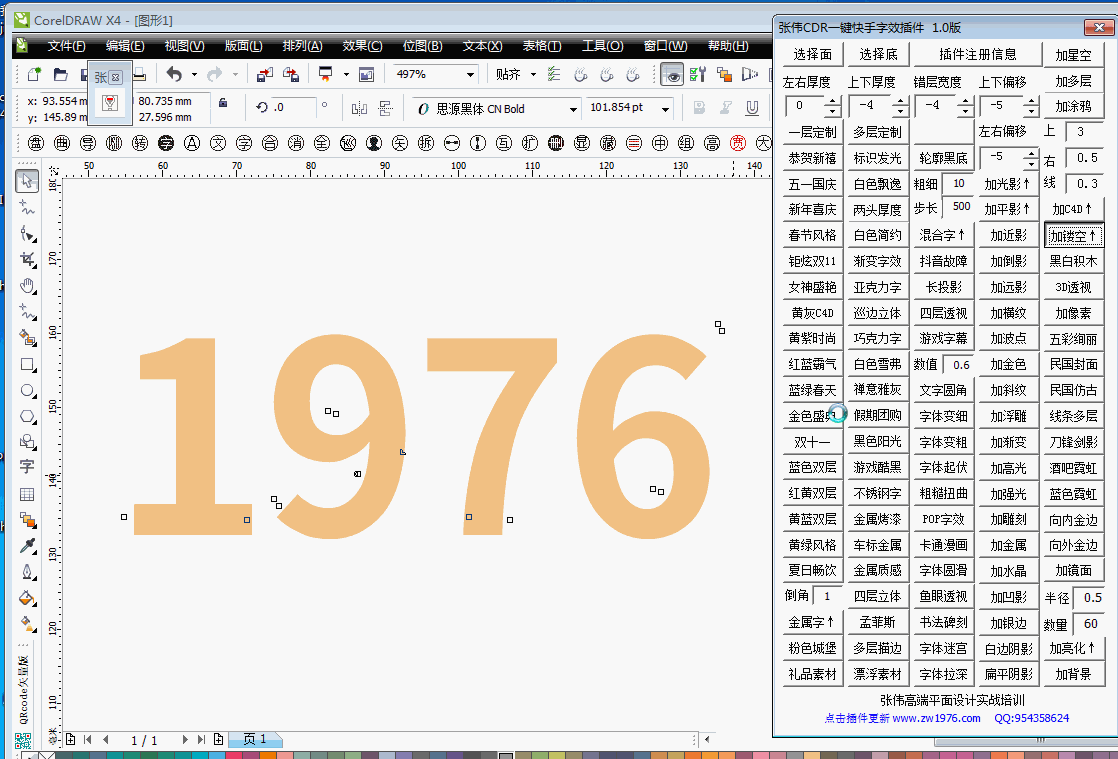
Task: Click the mirror horizontally icon
Action: pyautogui.click(x=359, y=108)
